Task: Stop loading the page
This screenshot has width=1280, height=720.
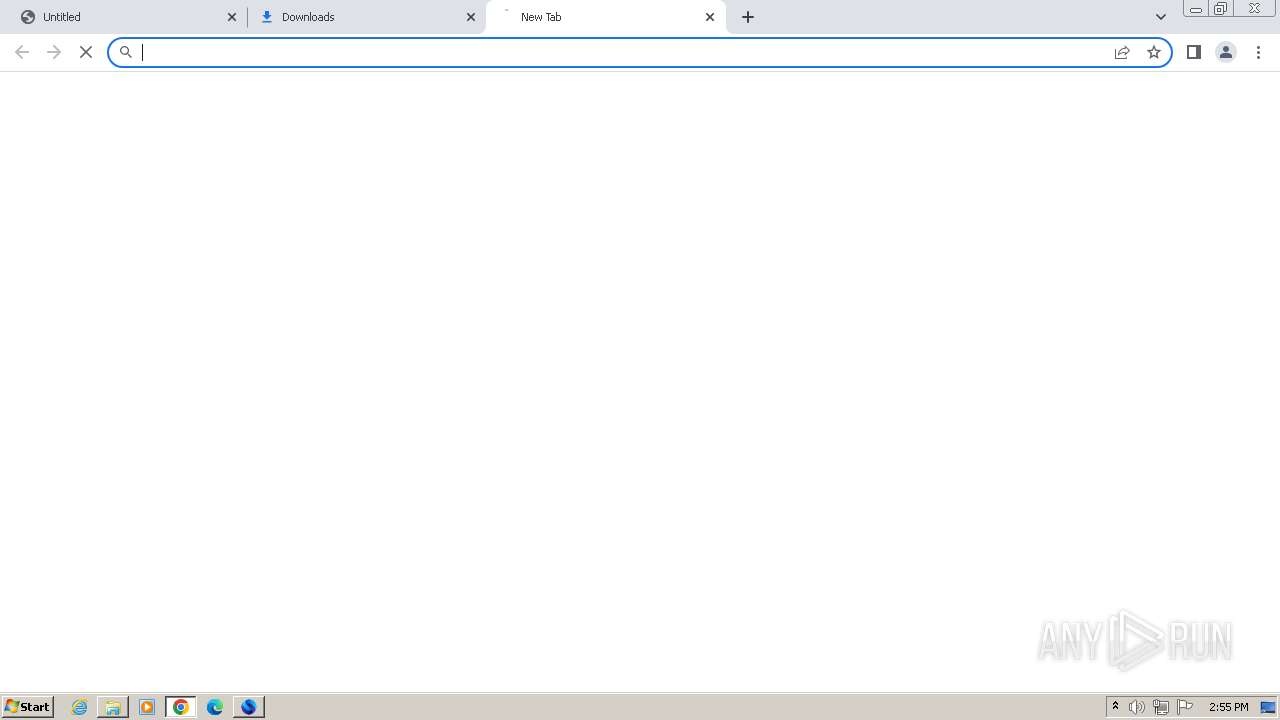Action: (x=86, y=52)
